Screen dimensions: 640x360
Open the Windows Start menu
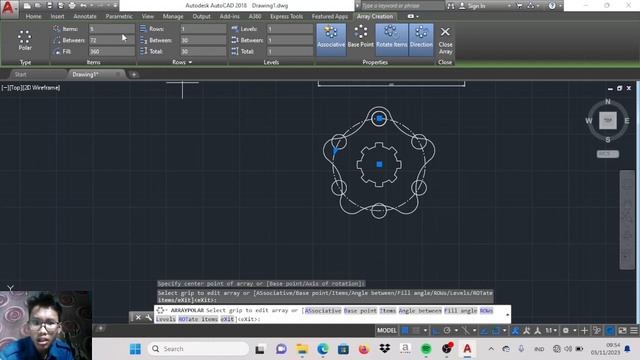point(135,349)
